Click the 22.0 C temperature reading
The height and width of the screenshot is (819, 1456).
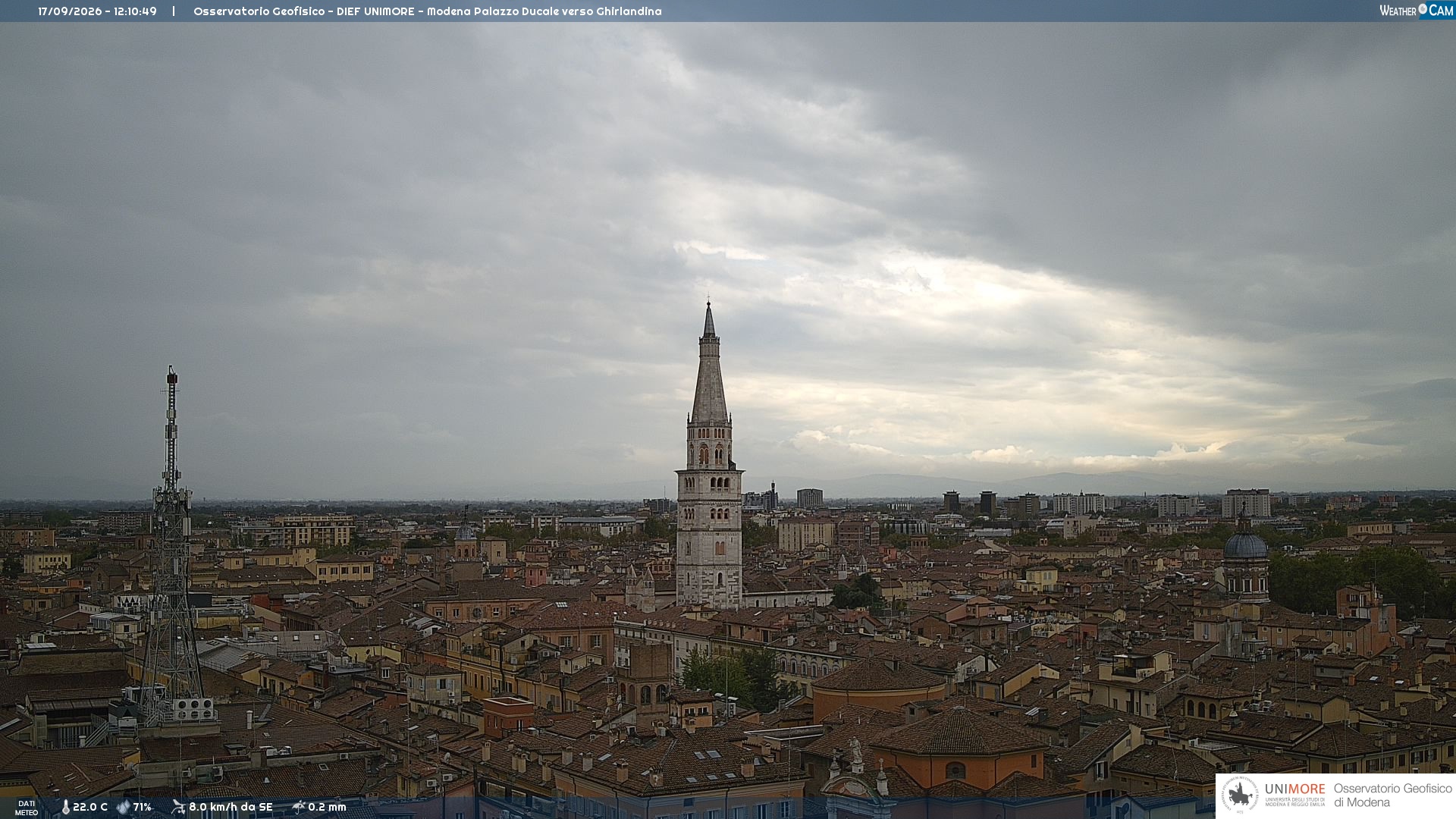pyautogui.click(x=90, y=808)
